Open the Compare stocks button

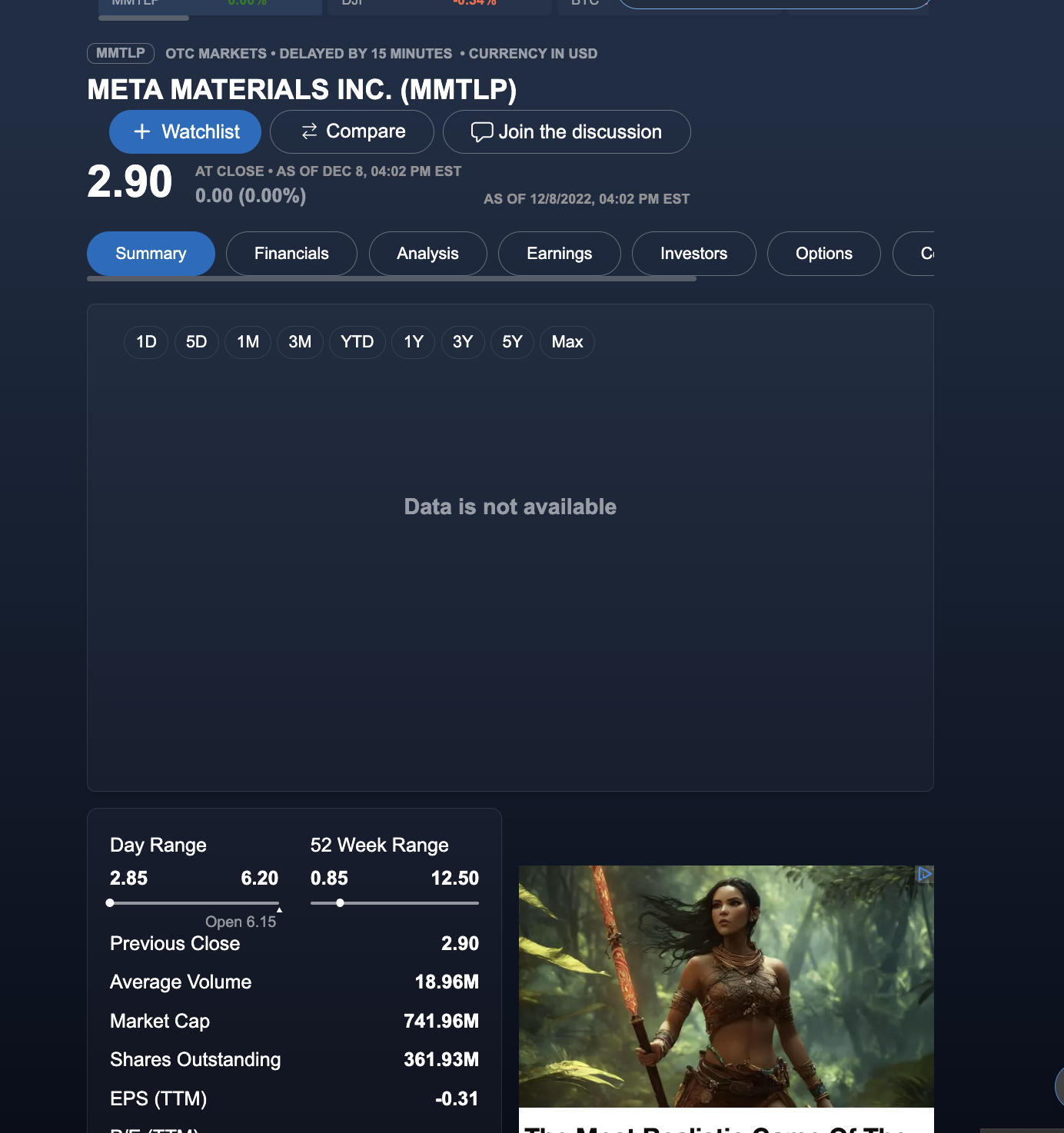[352, 131]
